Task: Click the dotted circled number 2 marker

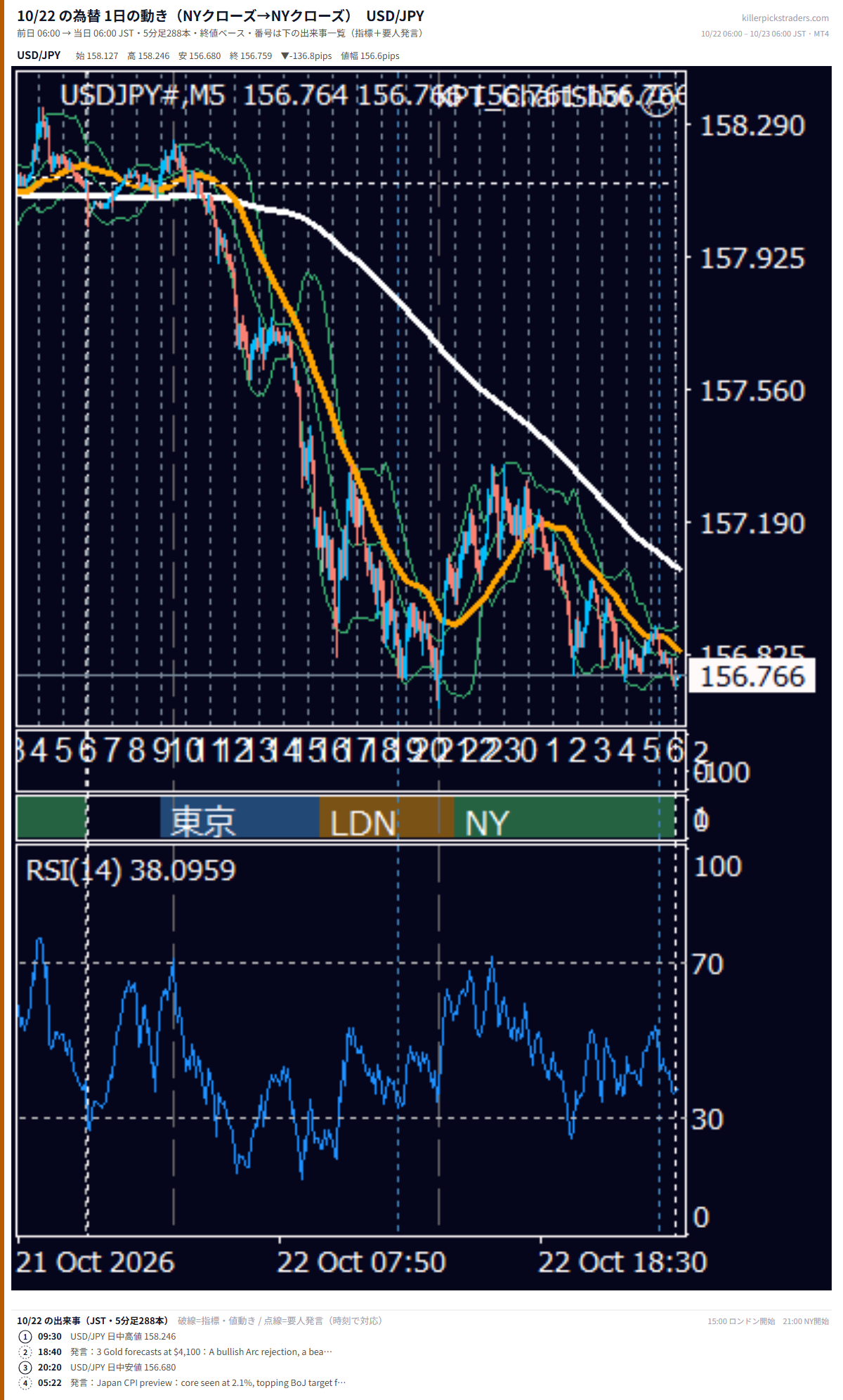Action: click(25, 1352)
